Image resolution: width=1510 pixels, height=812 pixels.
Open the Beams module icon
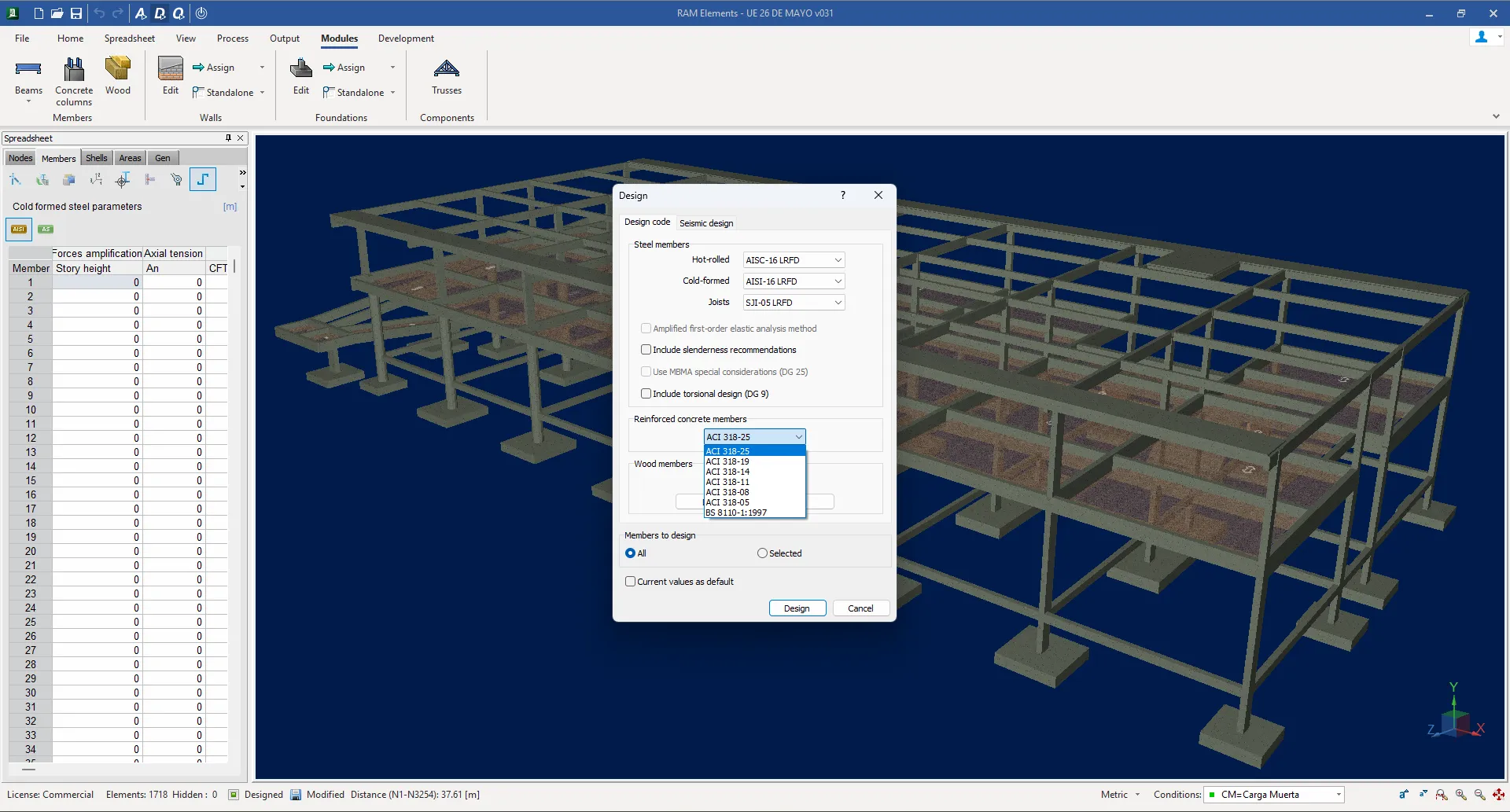[x=28, y=71]
